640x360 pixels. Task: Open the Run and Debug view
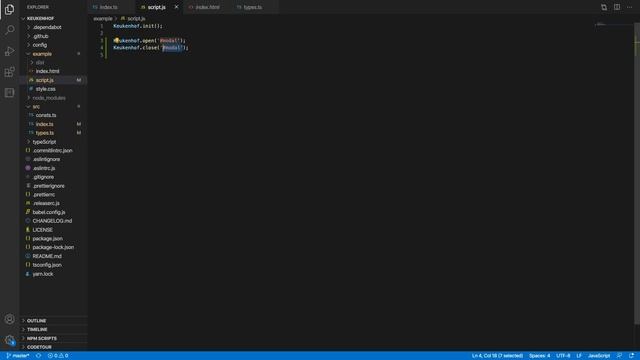(9, 51)
